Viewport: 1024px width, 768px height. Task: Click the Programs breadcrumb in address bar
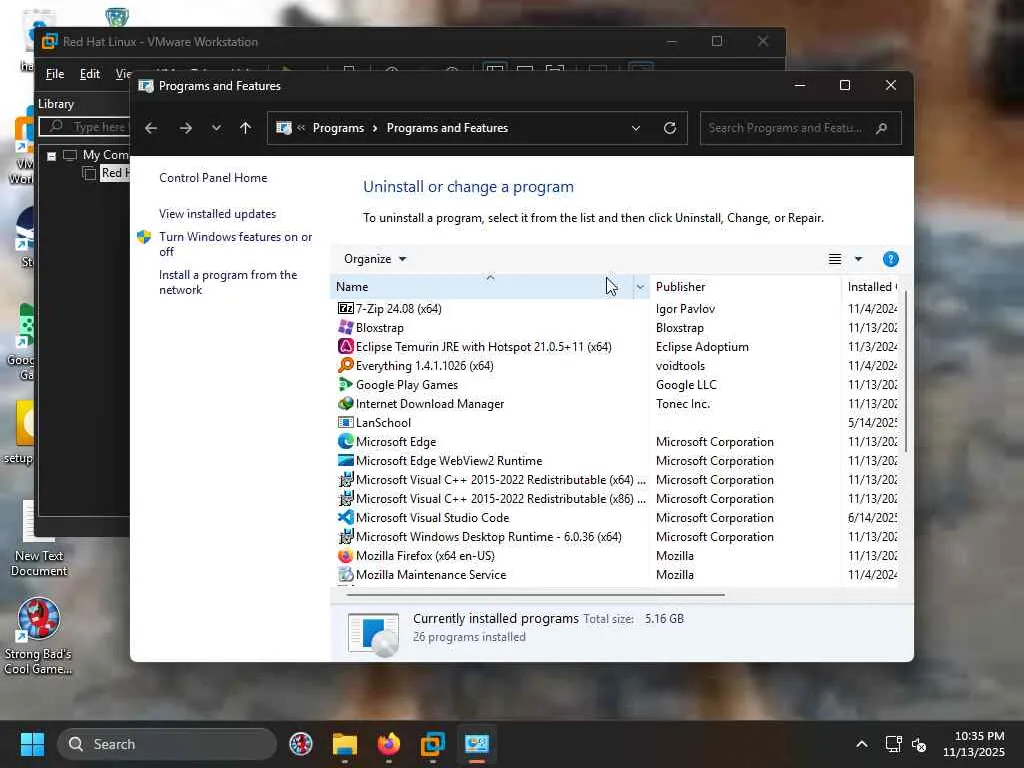[x=338, y=128]
